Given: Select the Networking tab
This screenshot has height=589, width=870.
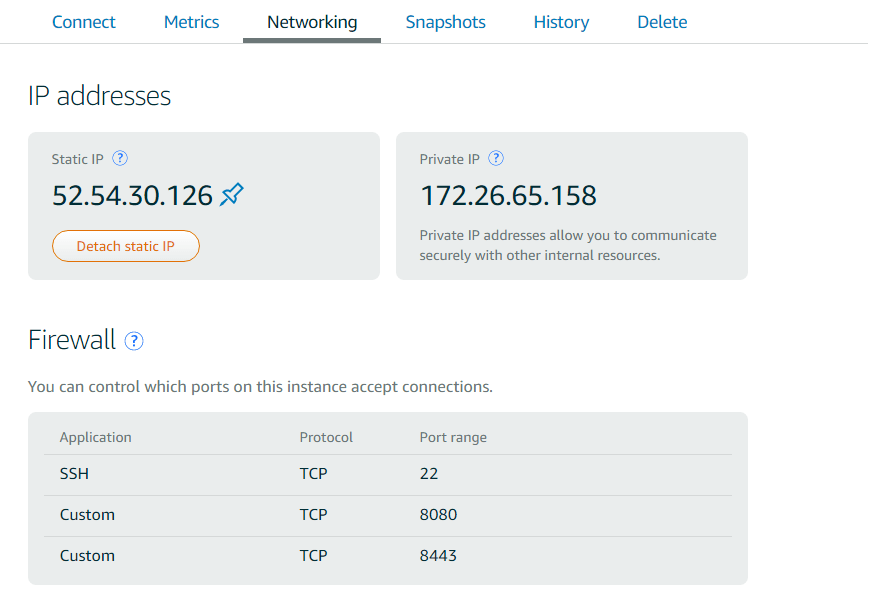Looking at the screenshot, I should click(x=312, y=22).
